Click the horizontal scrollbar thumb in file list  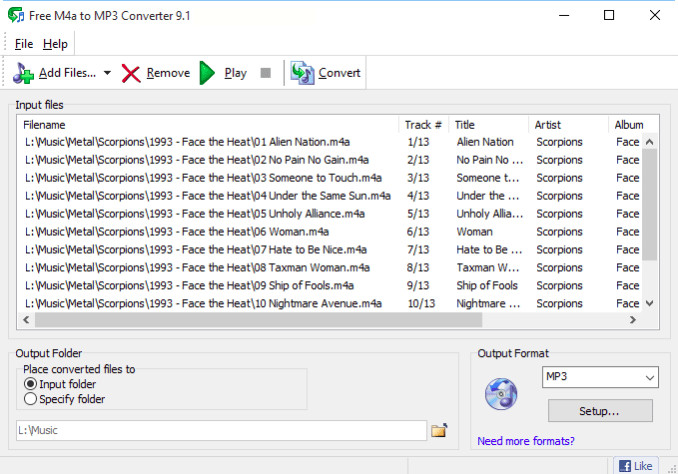(x=258, y=320)
